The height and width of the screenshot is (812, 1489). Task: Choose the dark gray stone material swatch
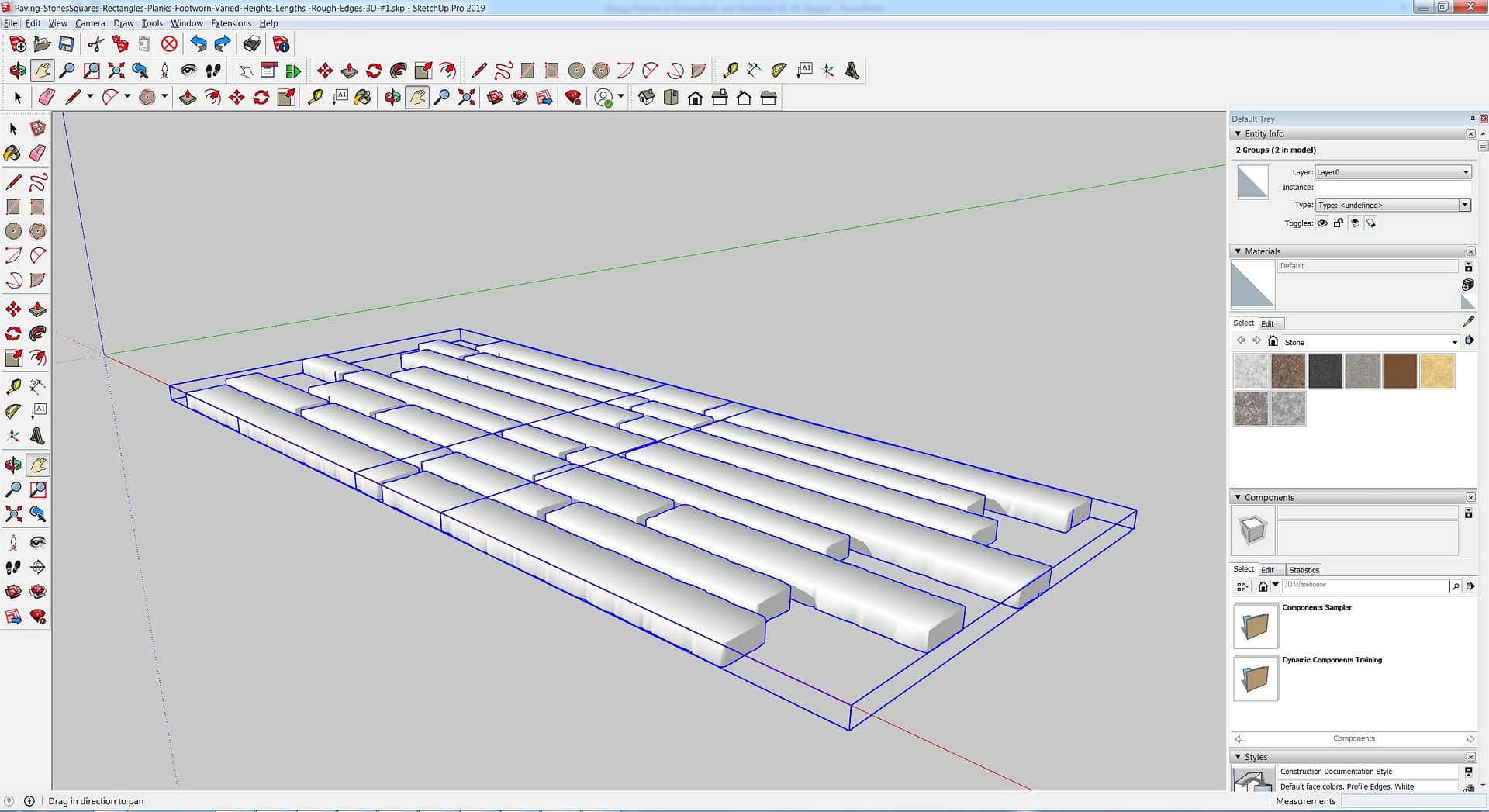click(1325, 371)
